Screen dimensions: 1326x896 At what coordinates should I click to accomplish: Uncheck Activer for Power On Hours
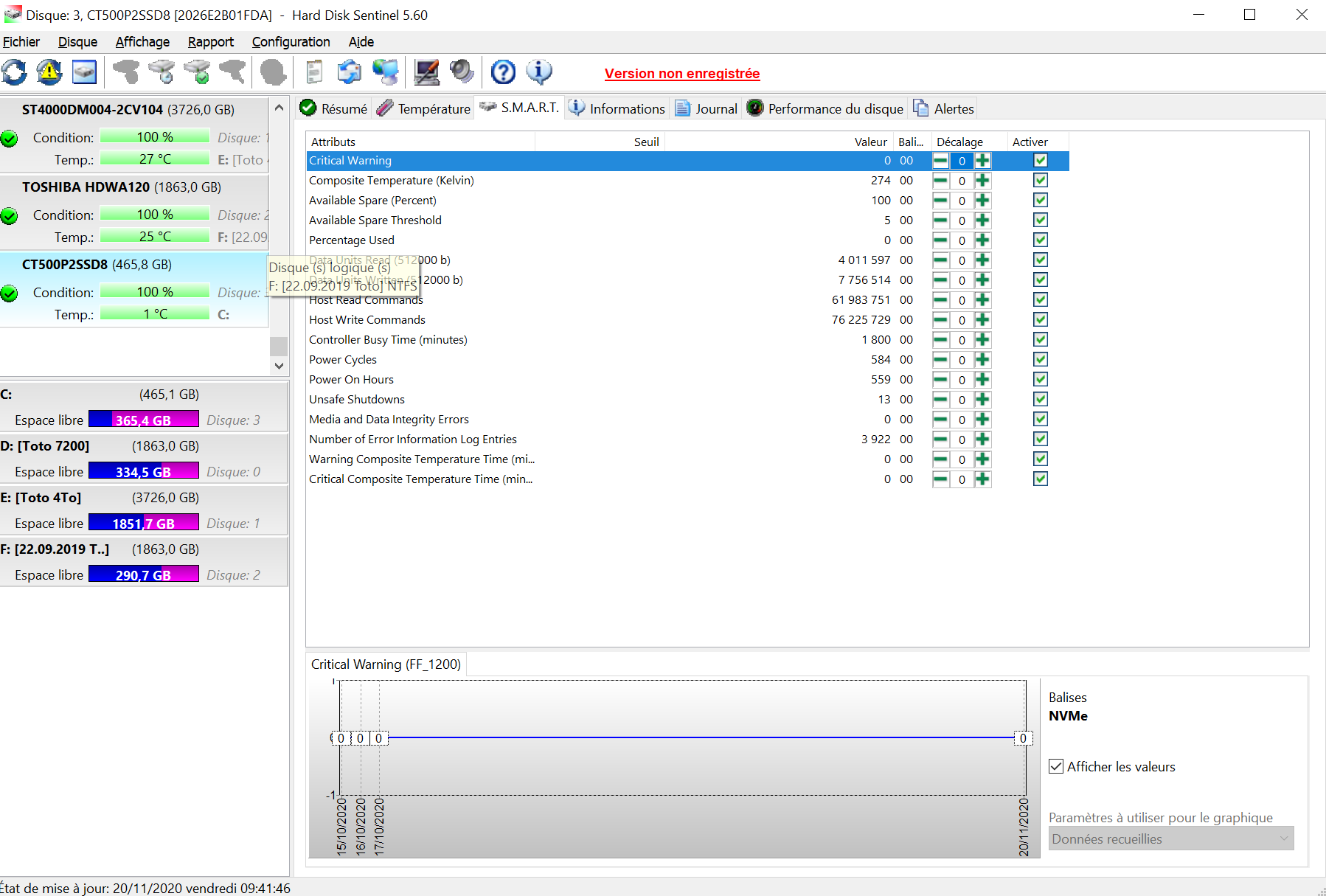[1040, 379]
